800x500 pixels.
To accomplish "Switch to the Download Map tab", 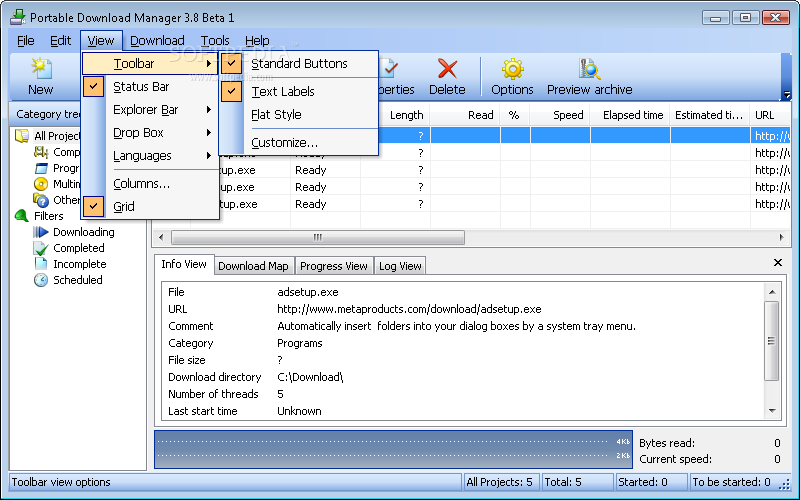I will 254,266.
